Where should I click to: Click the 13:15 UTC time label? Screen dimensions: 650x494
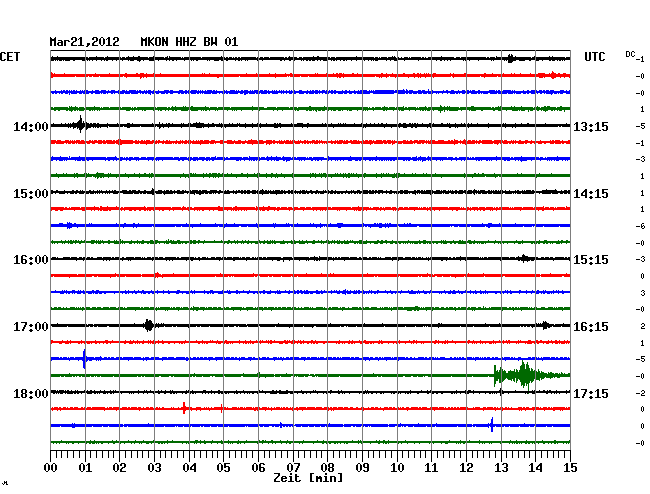(591, 126)
